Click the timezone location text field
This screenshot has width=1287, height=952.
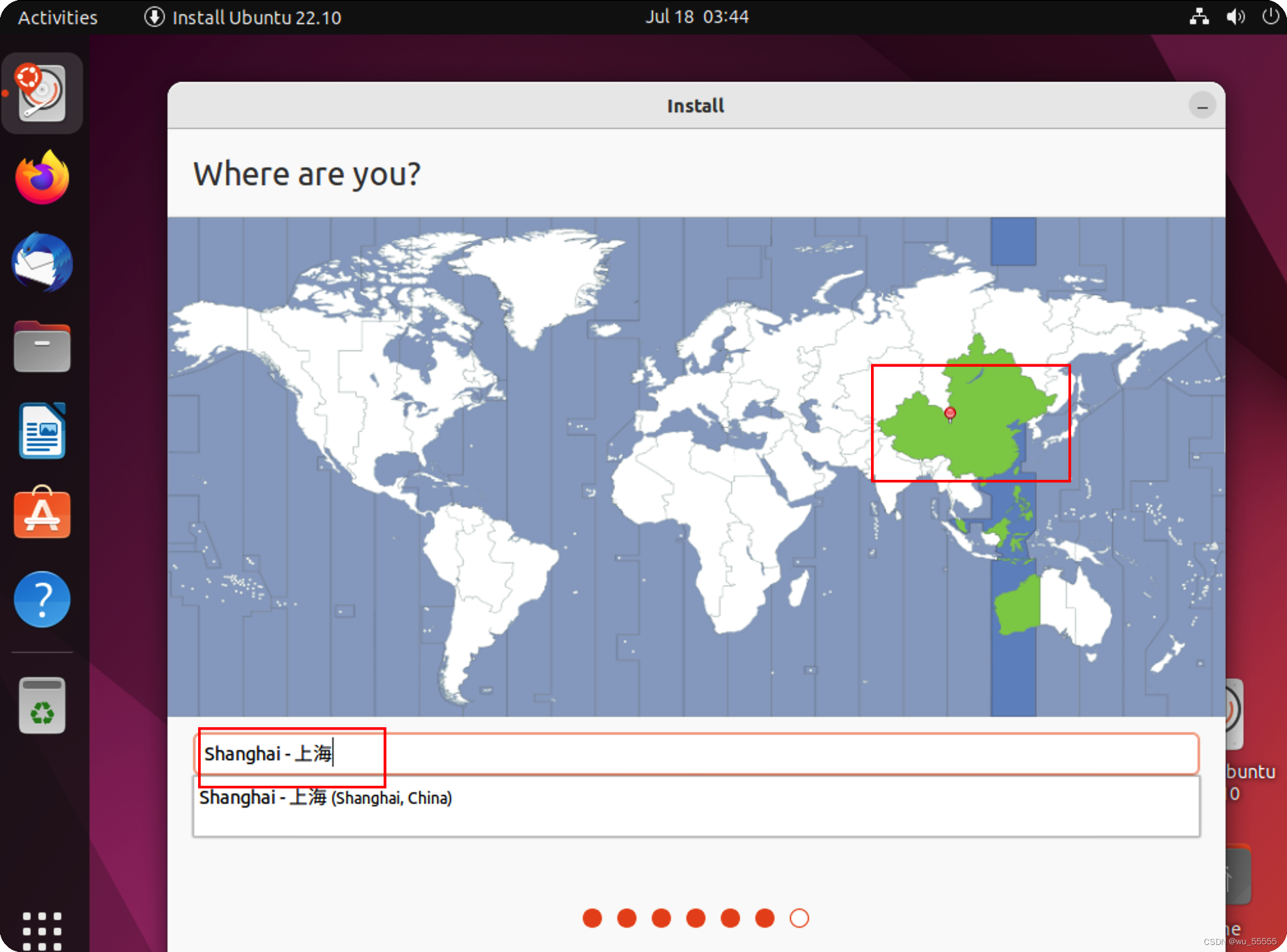pyautogui.click(x=696, y=754)
